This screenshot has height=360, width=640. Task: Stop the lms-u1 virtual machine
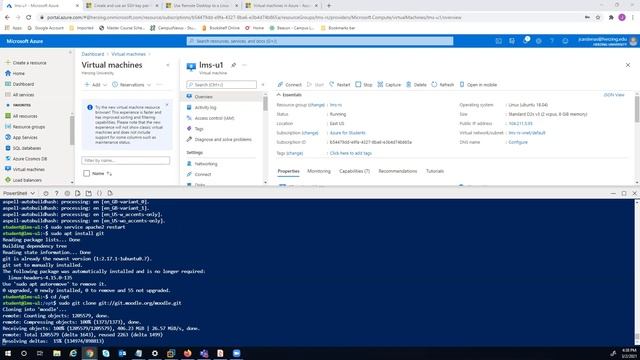coord(364,84)
